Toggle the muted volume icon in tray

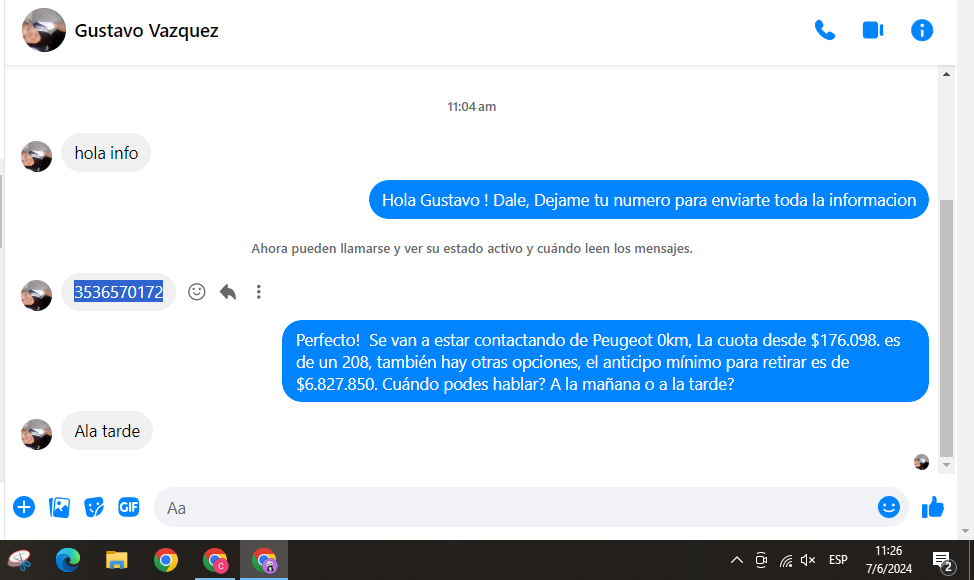(808, 560)
